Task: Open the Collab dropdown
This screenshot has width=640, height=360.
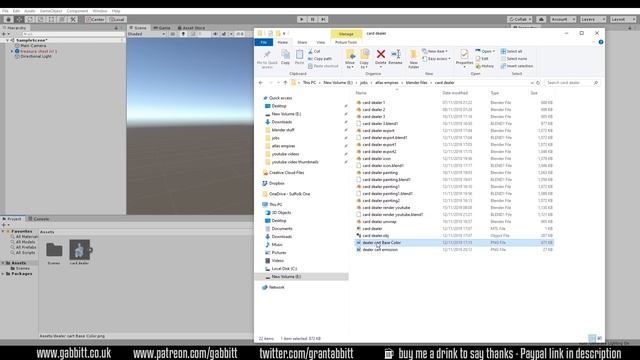Action: click(520, 19)
